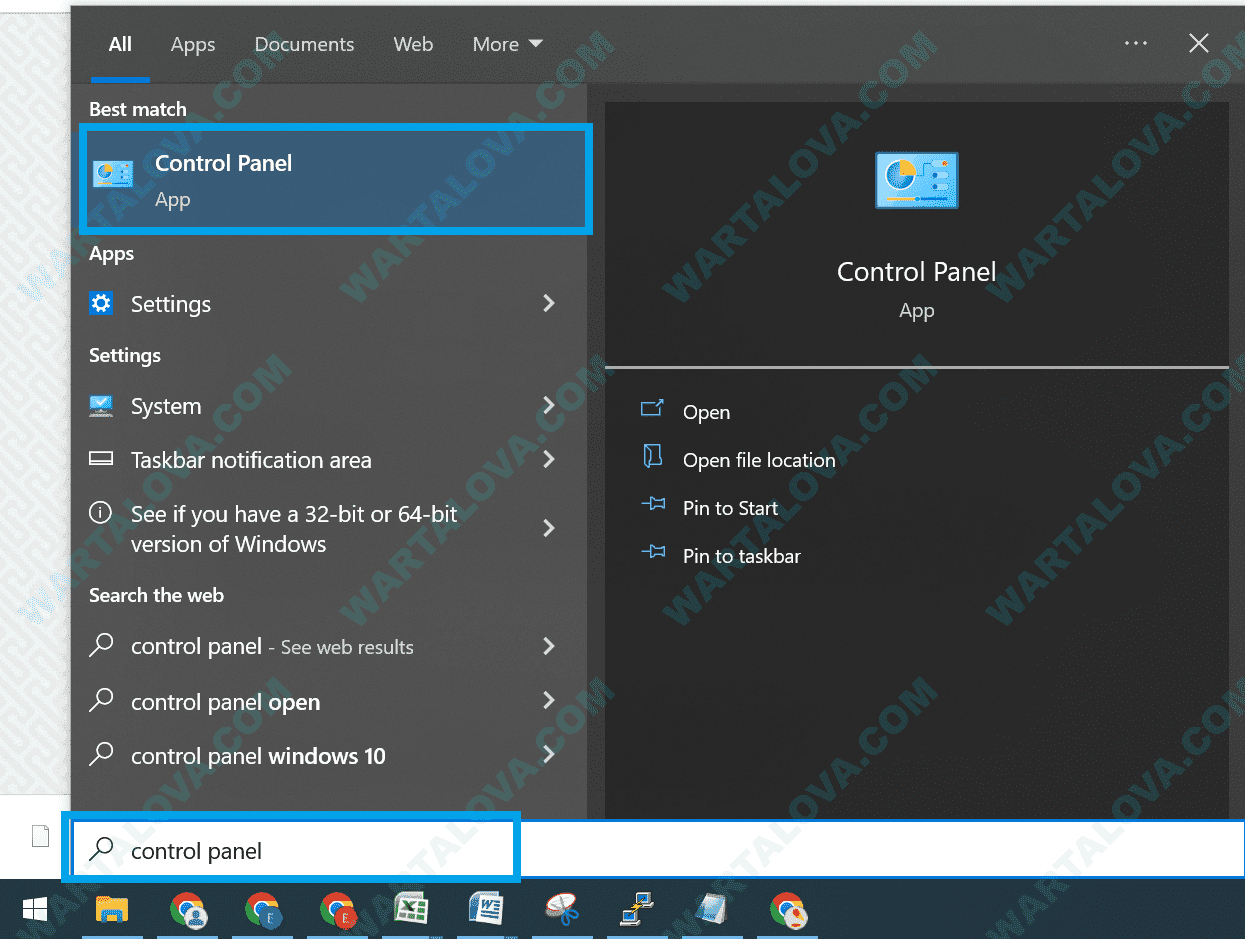The height and width of the screenshot is (939, 1245).
Task: Select the System settings monitor icon
Action: tap(101, 406)
